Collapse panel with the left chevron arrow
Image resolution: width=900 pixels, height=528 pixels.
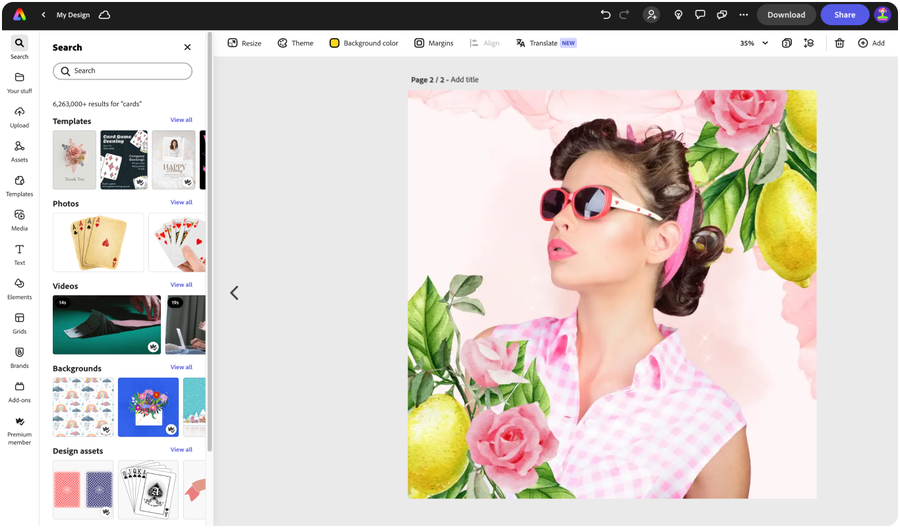click(234, 293)
